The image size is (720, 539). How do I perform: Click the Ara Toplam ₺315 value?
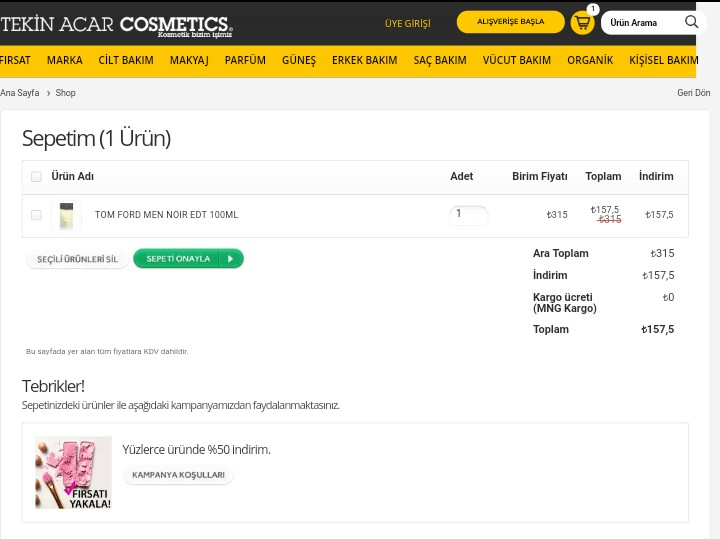click(x=662, y=253)
